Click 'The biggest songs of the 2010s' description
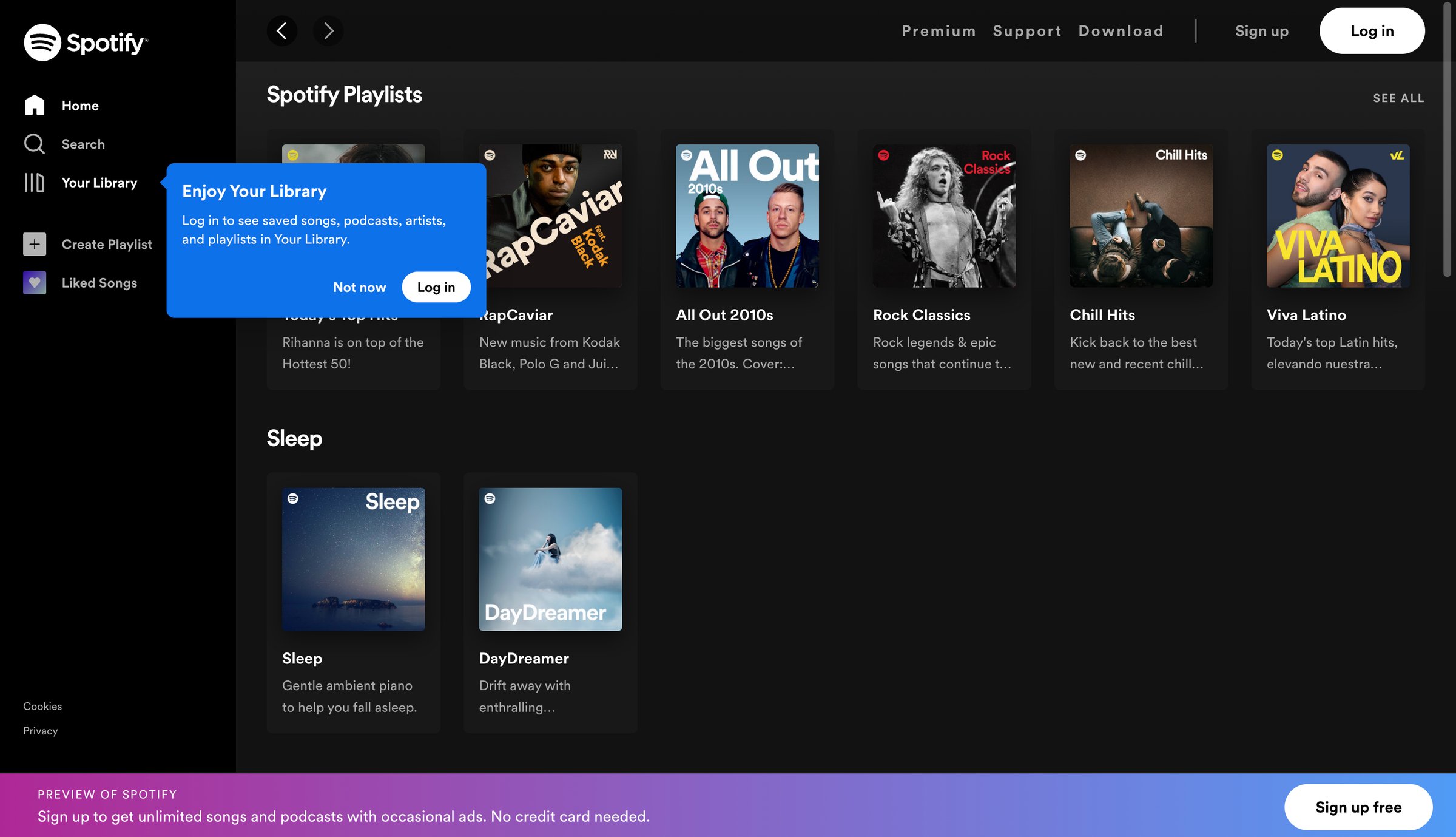This screenshot has height=837, width=1456. tap(739, 353)
